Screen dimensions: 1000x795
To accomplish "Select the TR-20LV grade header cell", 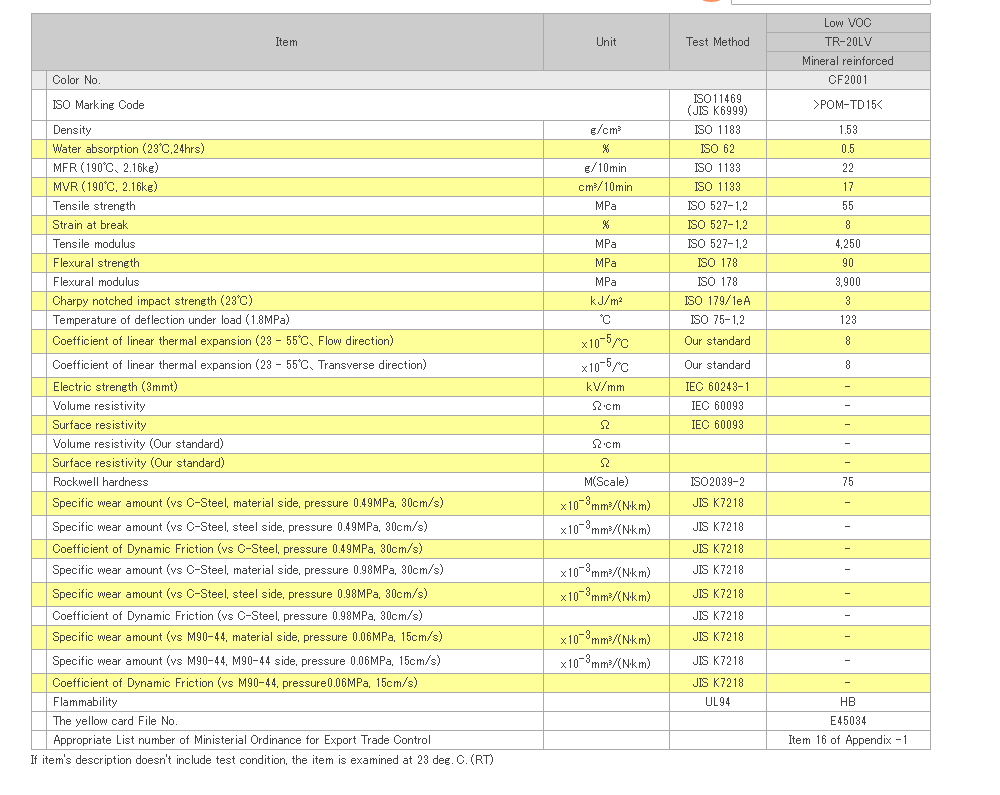I will coord(847,42).
